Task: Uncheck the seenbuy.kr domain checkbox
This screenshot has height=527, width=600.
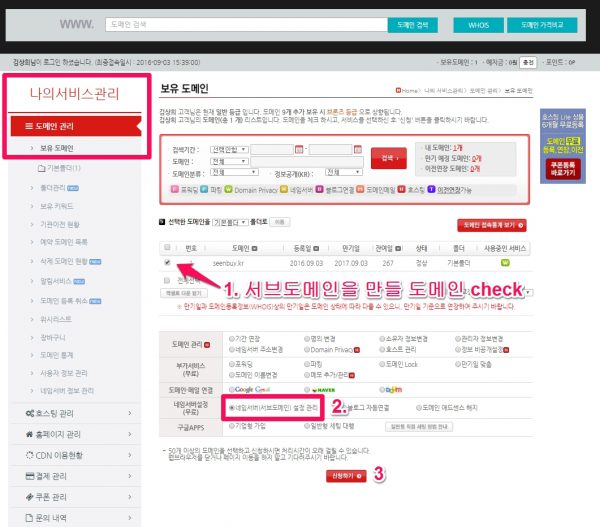Action: (x=166, y=264)
